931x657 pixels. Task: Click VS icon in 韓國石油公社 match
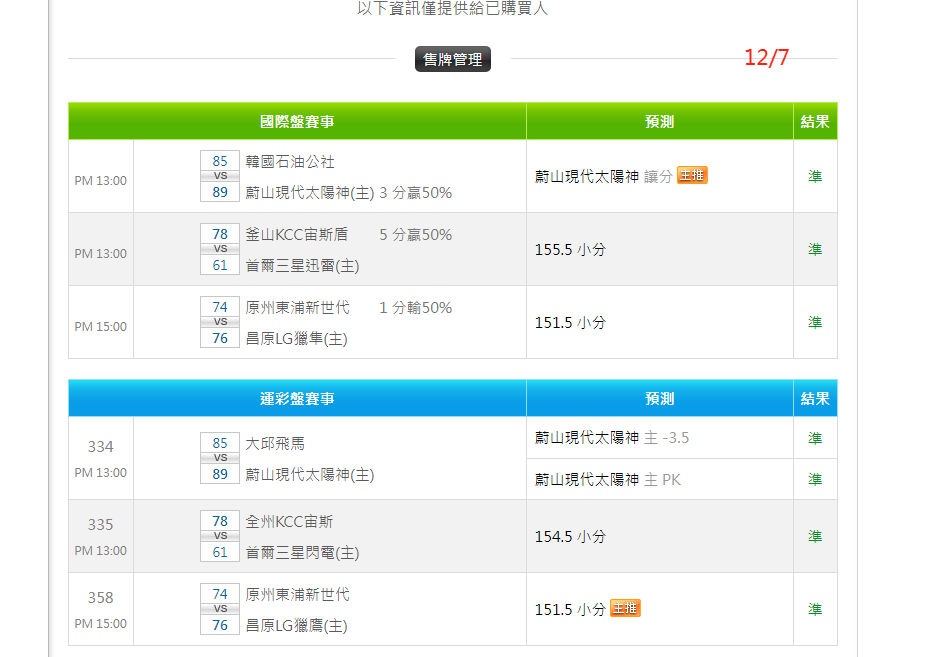coord(220,176)
